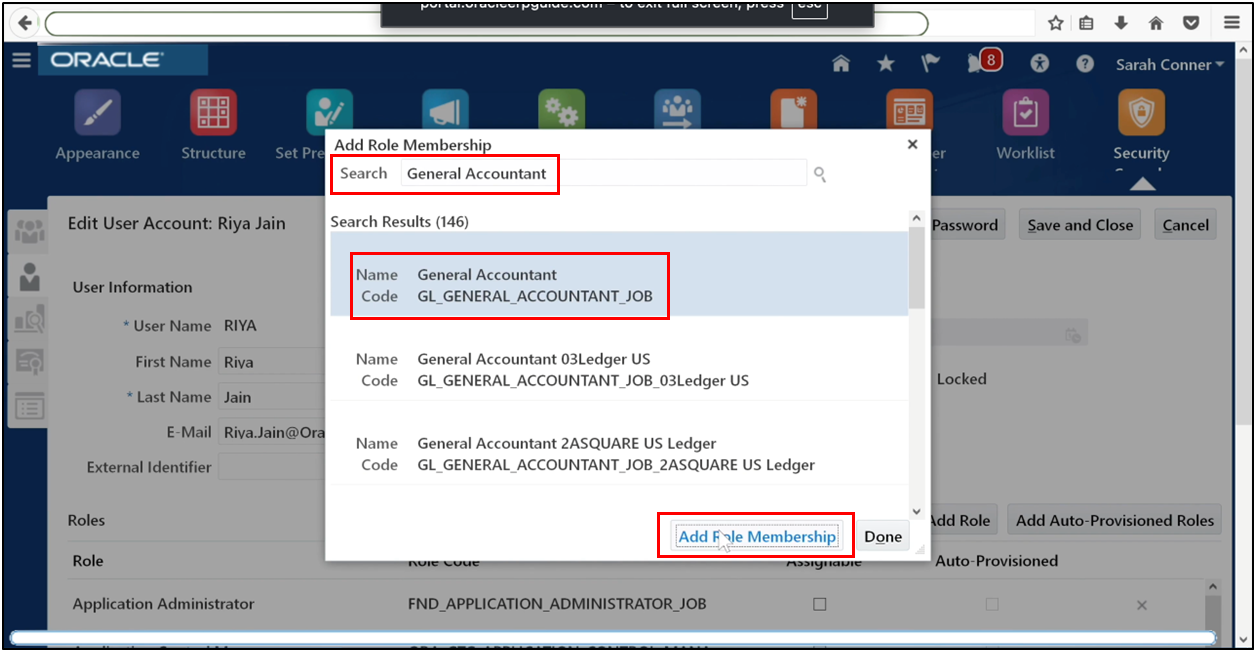Open the Home icon in the banner
This screenshot has width=1256, height=652.
(841, 62)
